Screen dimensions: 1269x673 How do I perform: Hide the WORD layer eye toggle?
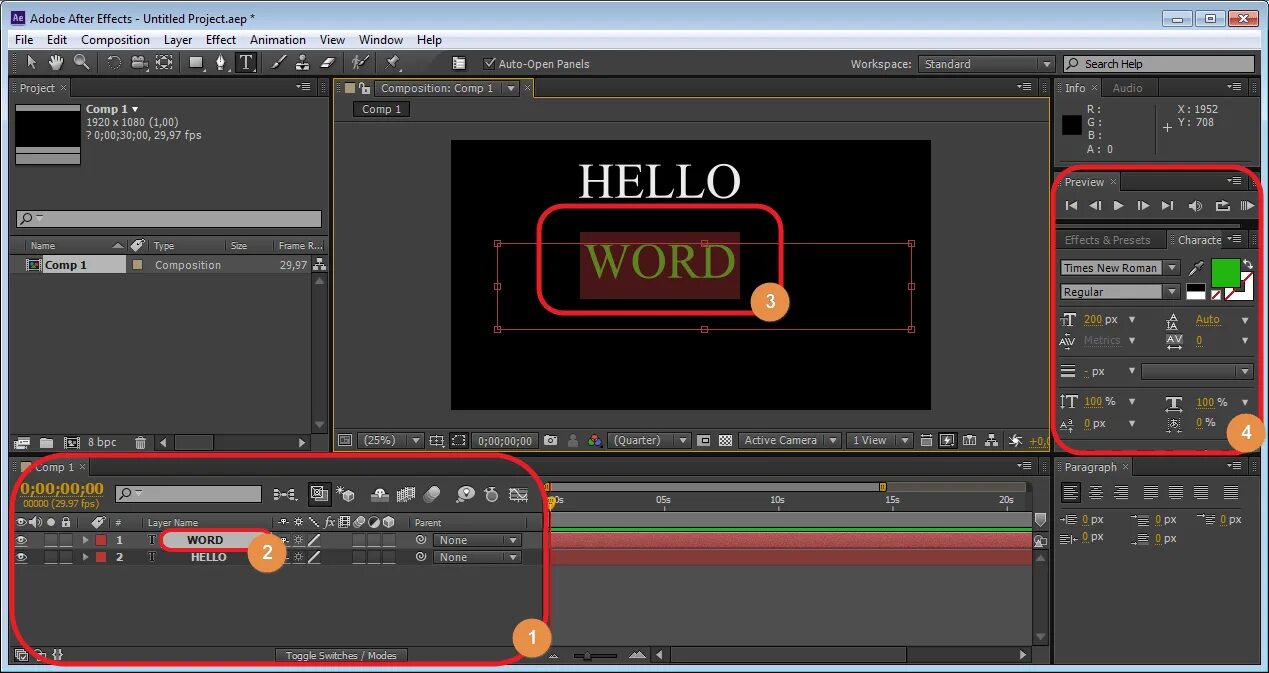[x=21, y=540]
